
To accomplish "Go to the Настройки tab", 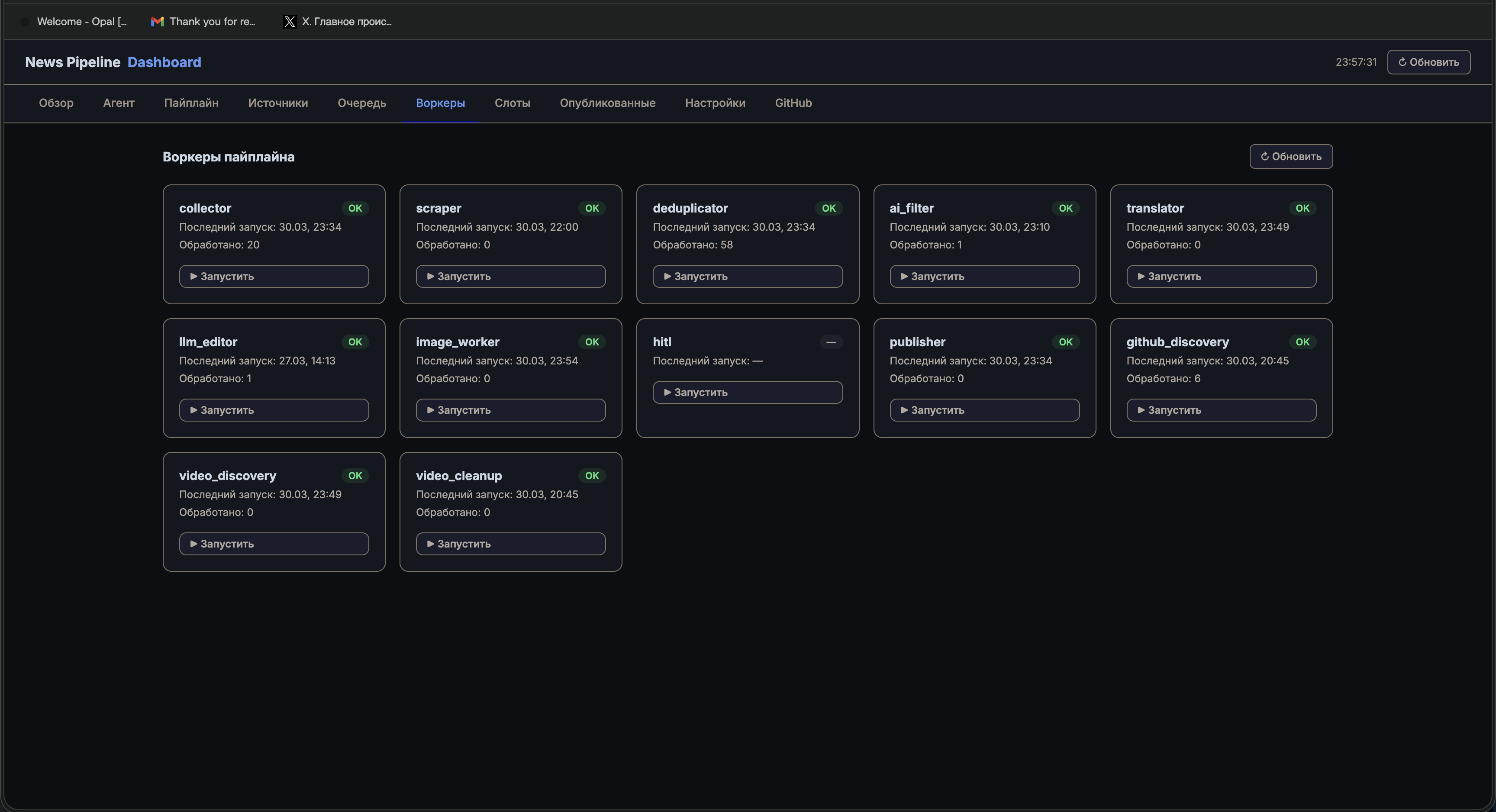I will pyautogui.click(x=715, y=103).
